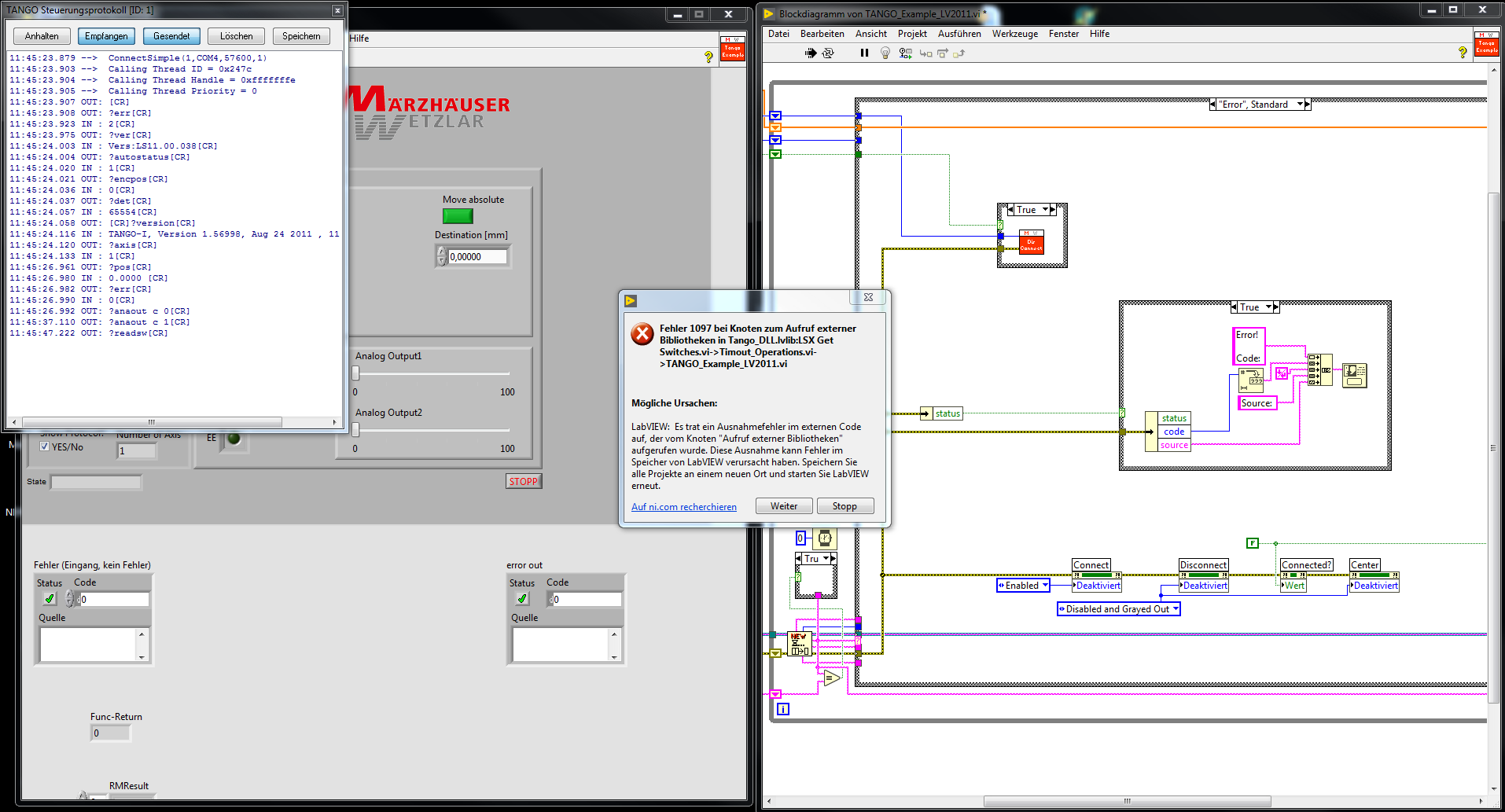The width and height of the screenshot is (1505, 812).
Task: Toggle the Show Protocol YES/No checkbox
Action: [45, 446]
